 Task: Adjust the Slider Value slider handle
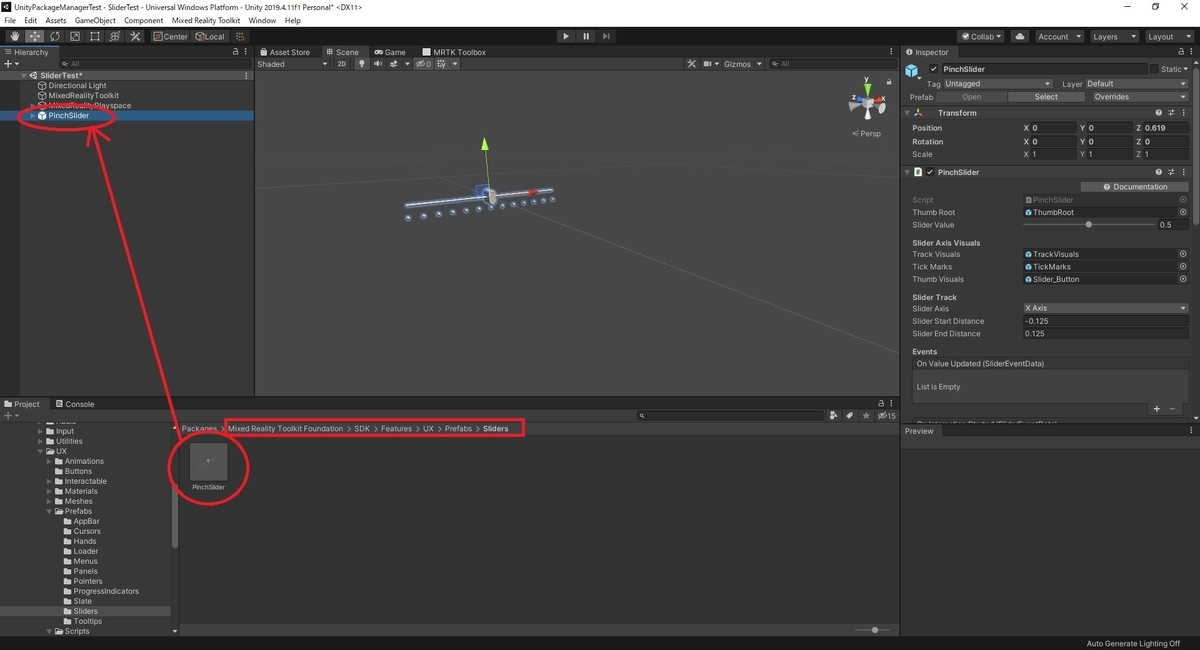[x=1089, y=225]
